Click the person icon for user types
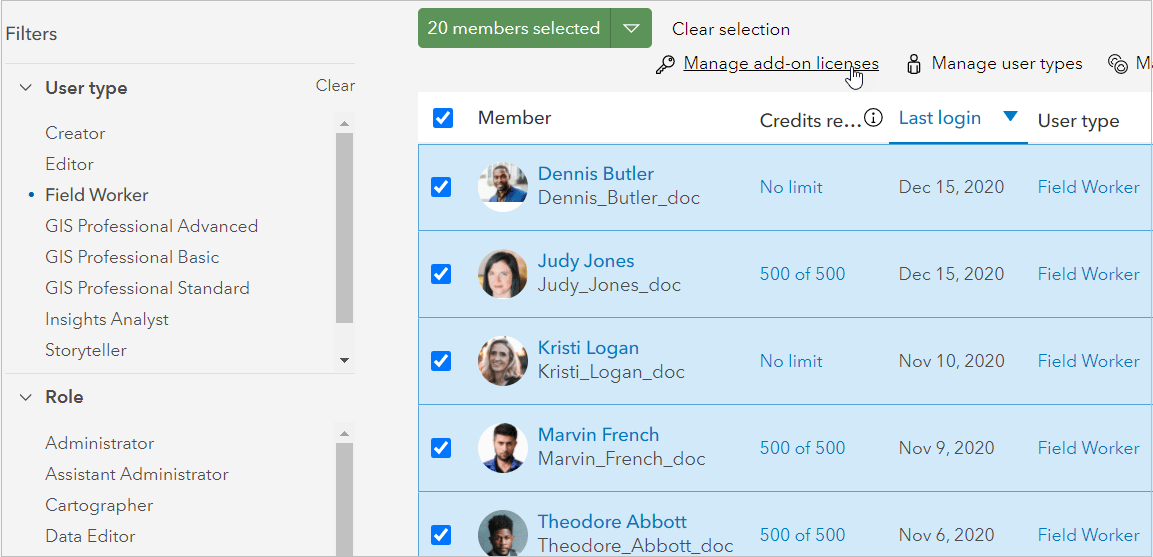This screenshot has width=1153, height=557. pos(914,64)
